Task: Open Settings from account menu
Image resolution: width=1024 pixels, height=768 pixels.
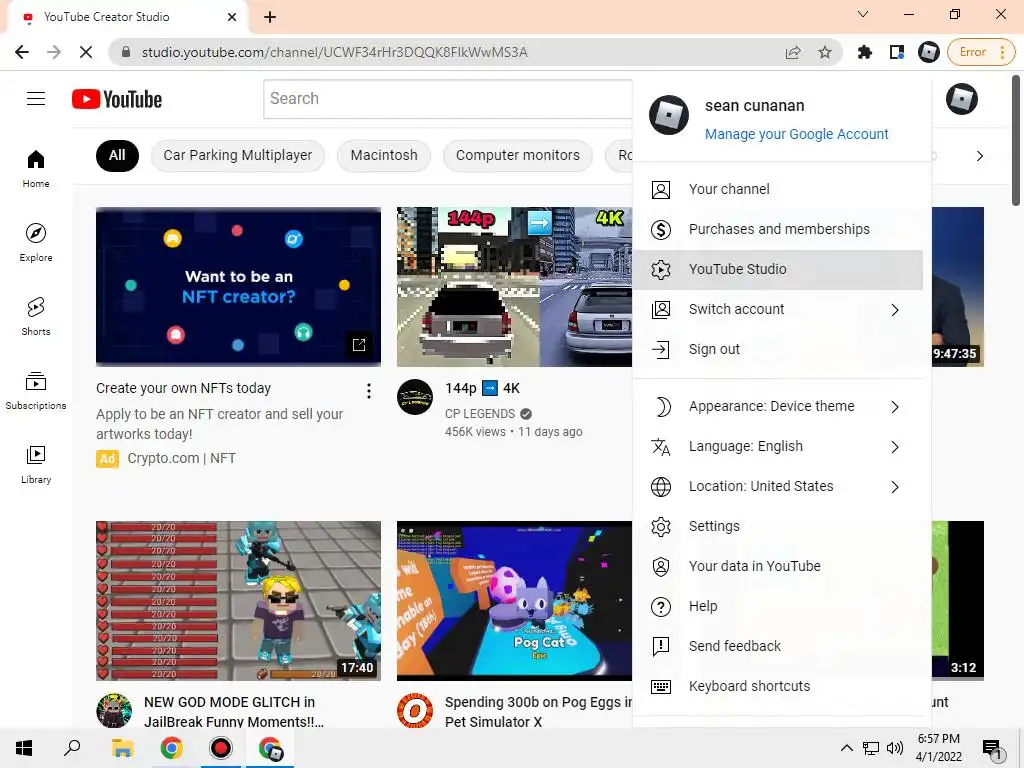Action: (778, 526)
